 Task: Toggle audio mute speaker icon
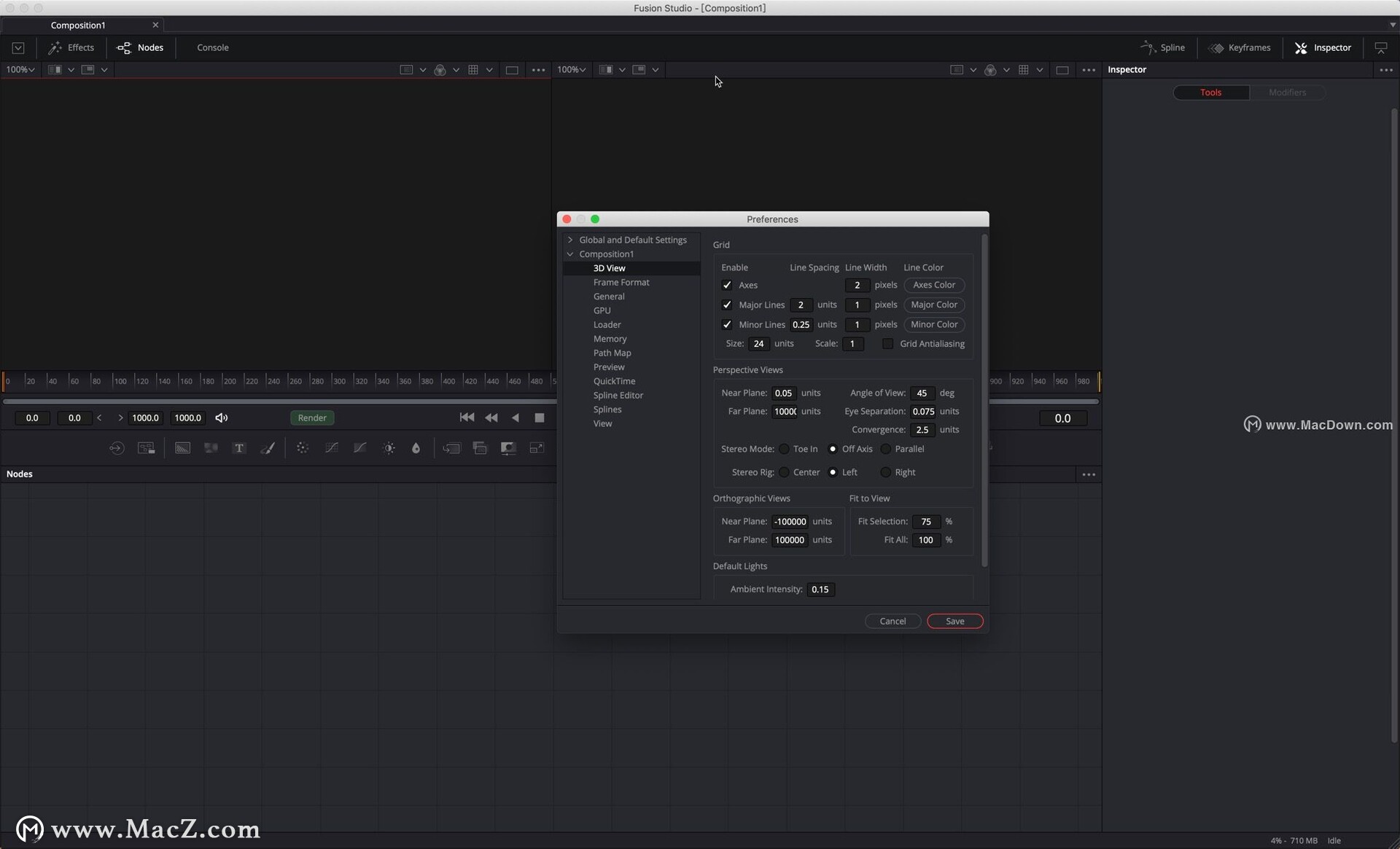coord(222,418)
